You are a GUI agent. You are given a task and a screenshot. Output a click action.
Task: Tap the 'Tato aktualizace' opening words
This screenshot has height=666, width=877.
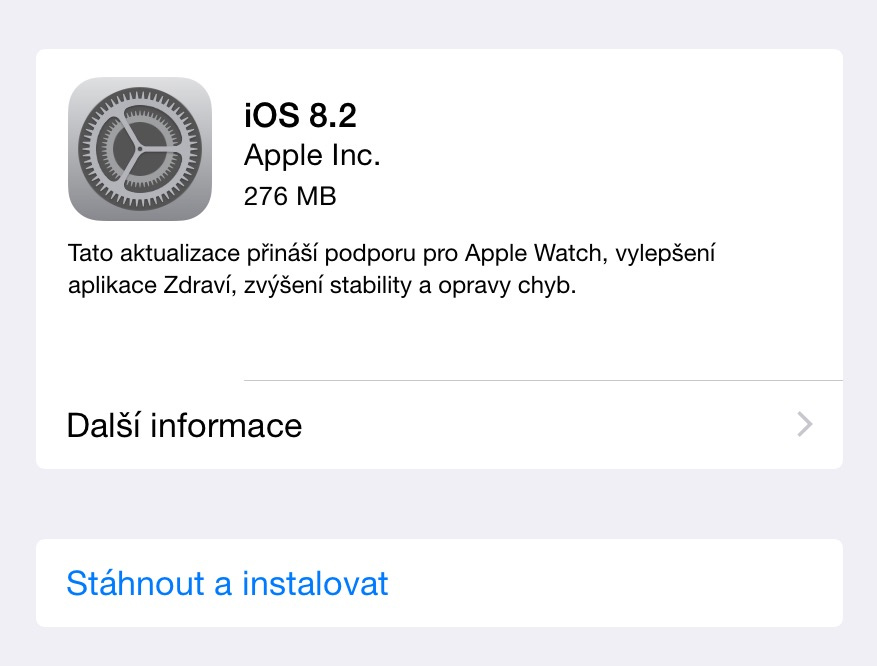click(x=154, y=253)
